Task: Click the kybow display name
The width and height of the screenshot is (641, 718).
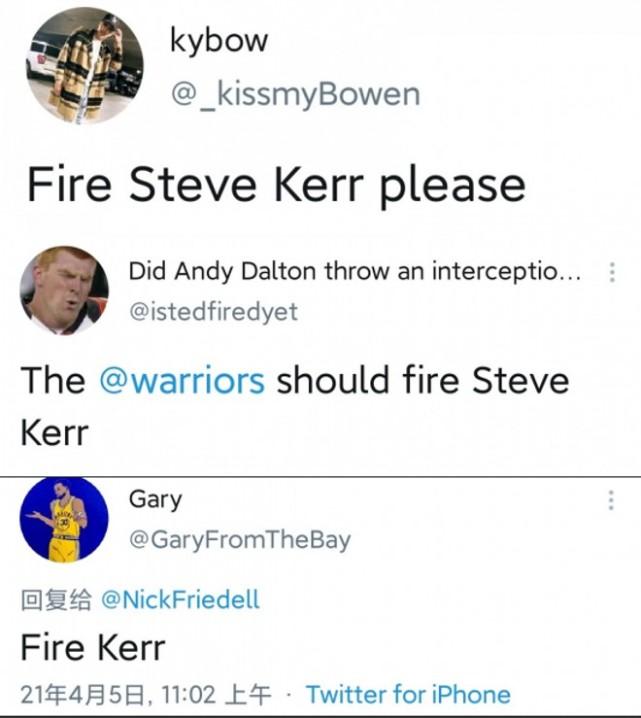Action: pos(218,40)
